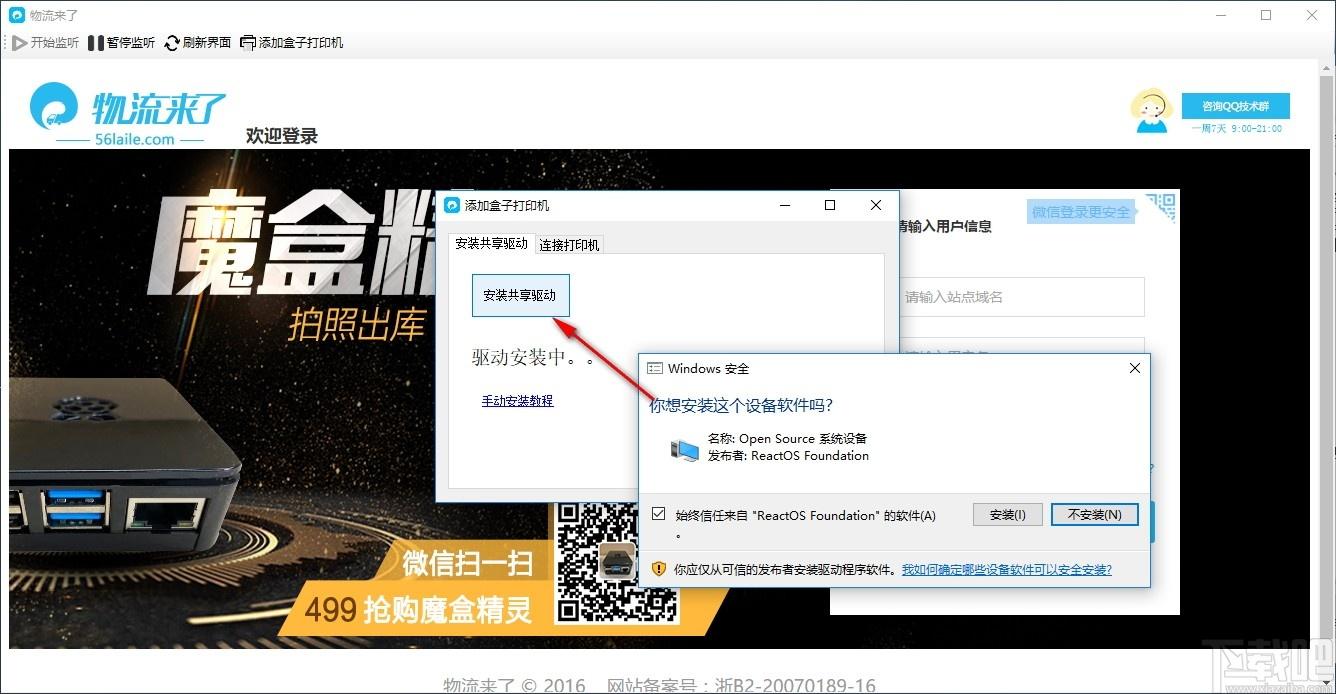Click the 物流来了 logo icon

point(54,107)
